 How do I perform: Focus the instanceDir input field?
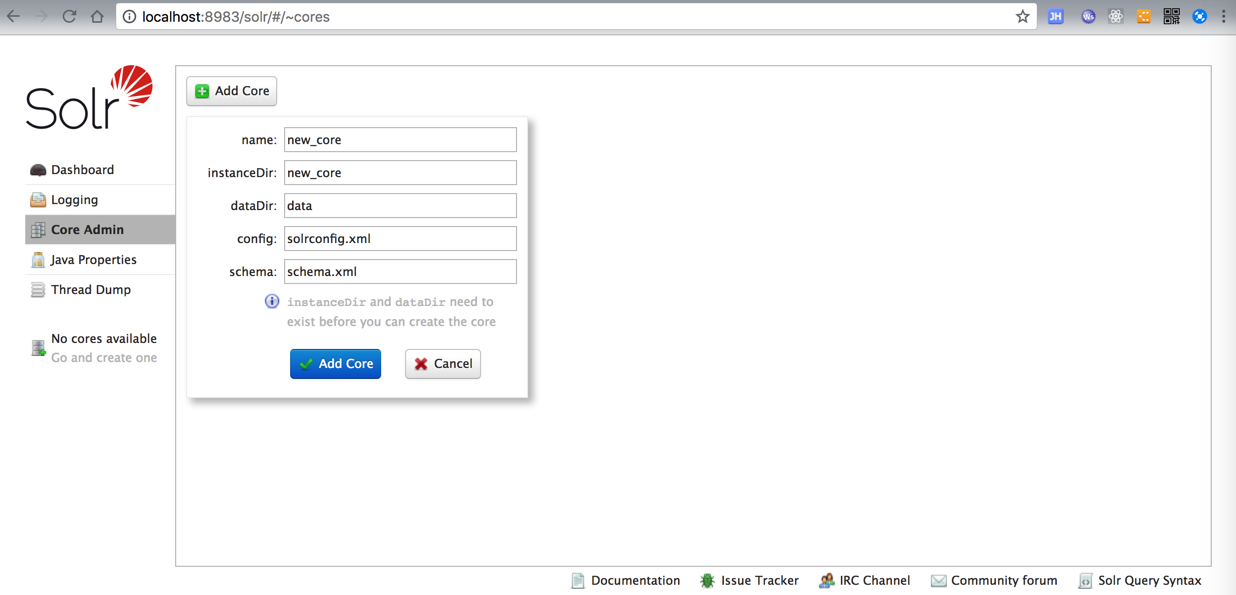point(400,173)
